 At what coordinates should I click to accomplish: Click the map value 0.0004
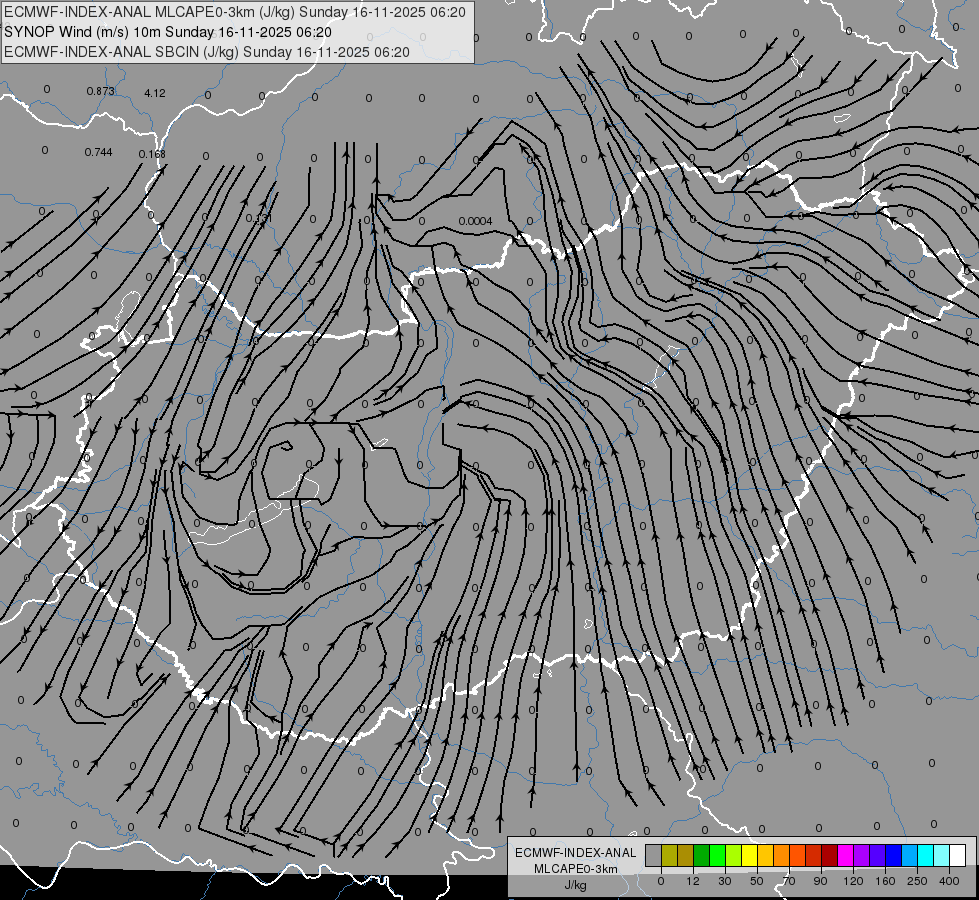click(475, 221)
